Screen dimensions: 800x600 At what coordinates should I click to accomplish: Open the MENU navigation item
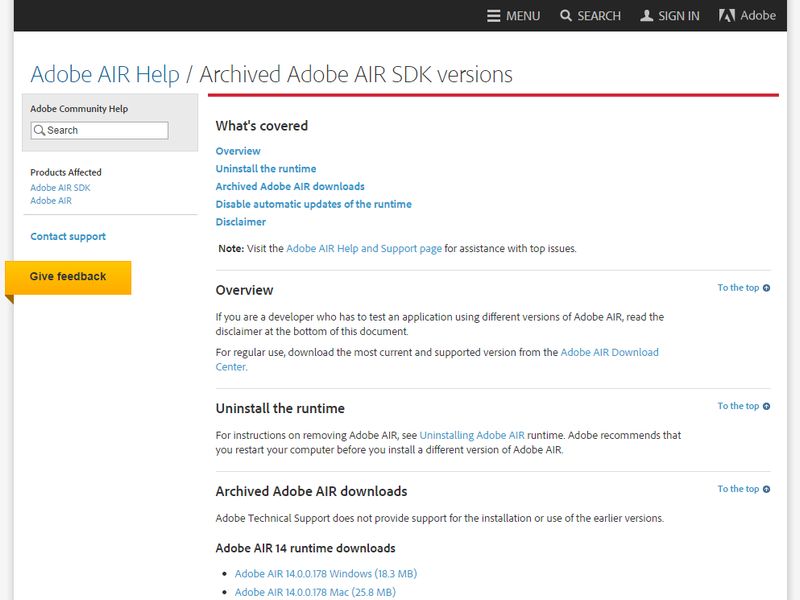tap(523, 16)
